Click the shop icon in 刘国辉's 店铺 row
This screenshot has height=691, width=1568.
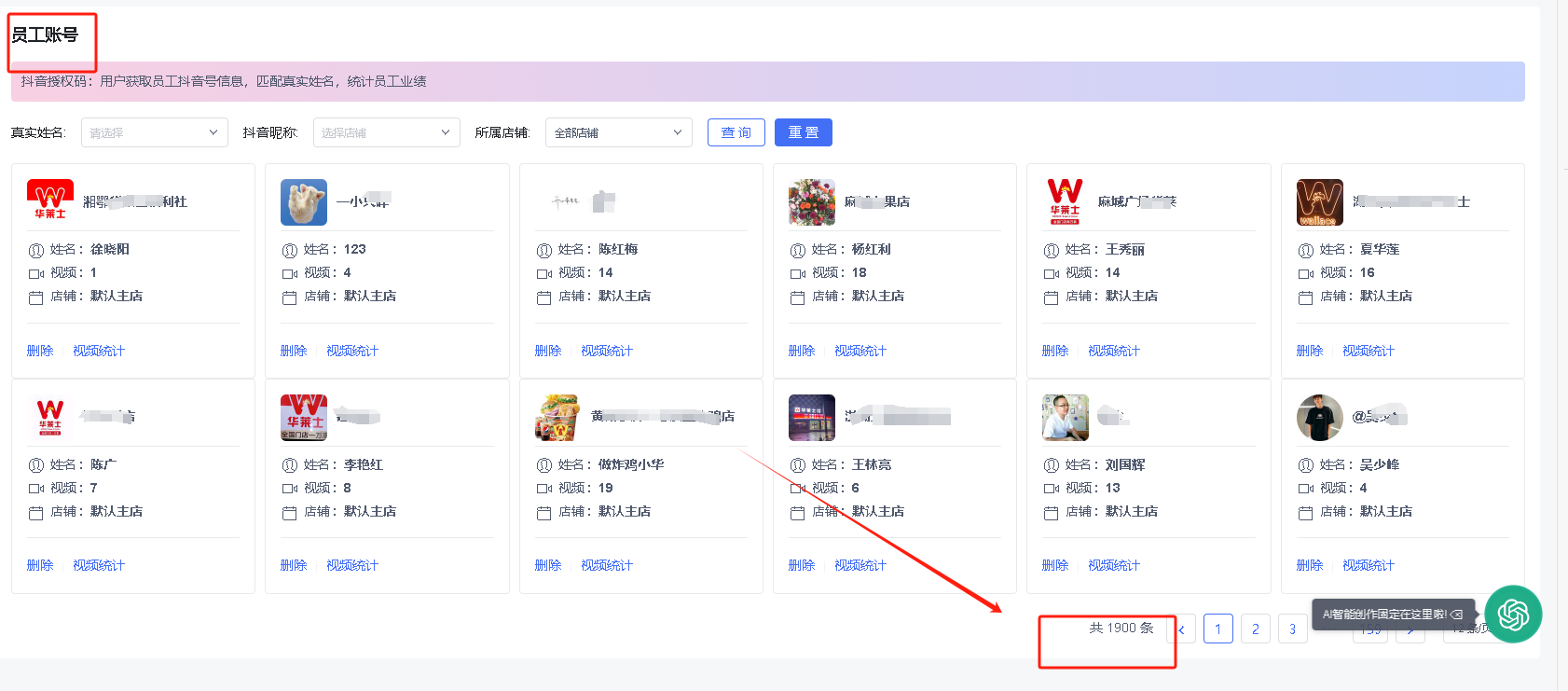tap(1051, 512)
